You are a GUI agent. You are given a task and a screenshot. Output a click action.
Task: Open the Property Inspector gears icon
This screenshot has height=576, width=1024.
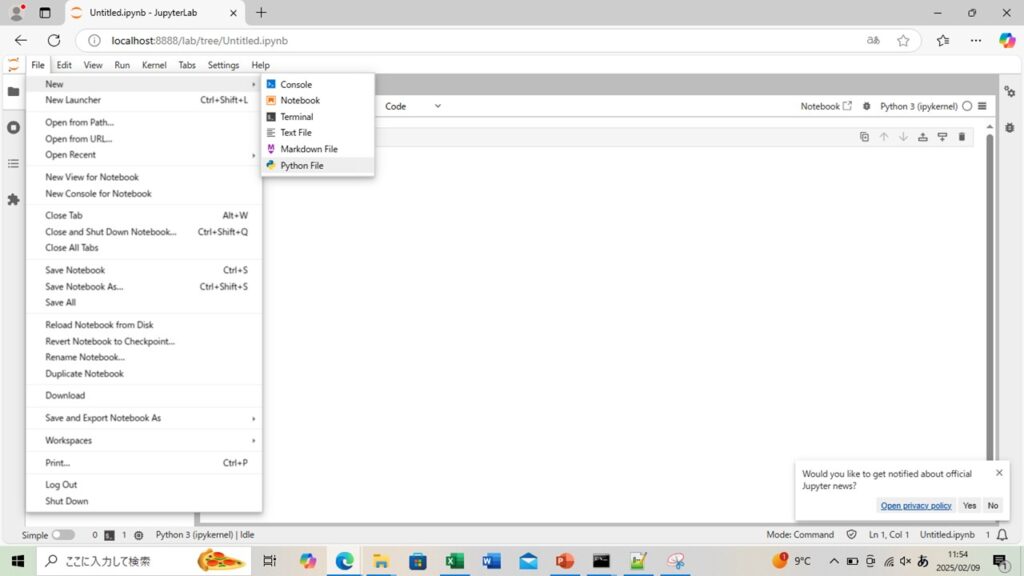1010,92
